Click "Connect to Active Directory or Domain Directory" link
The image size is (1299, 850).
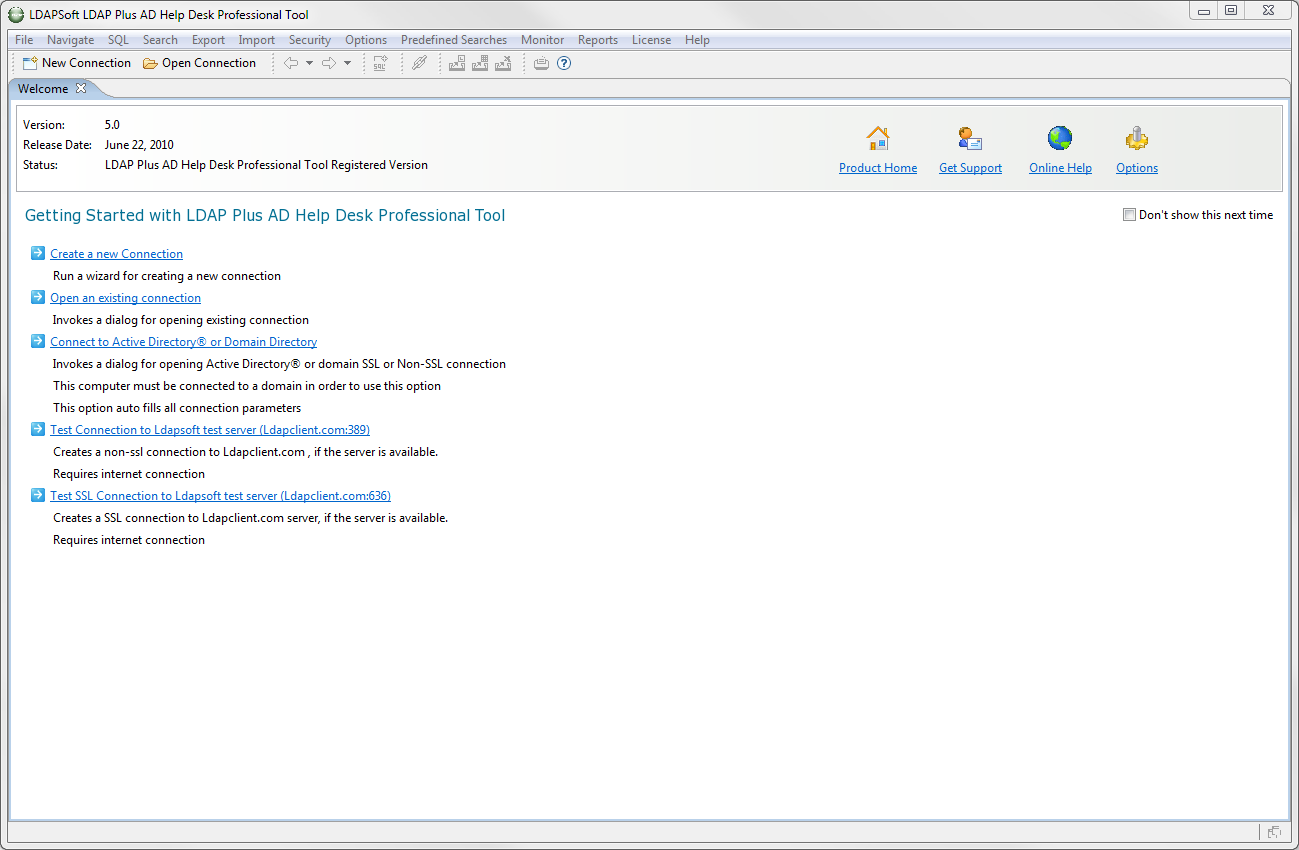[183, 342]
